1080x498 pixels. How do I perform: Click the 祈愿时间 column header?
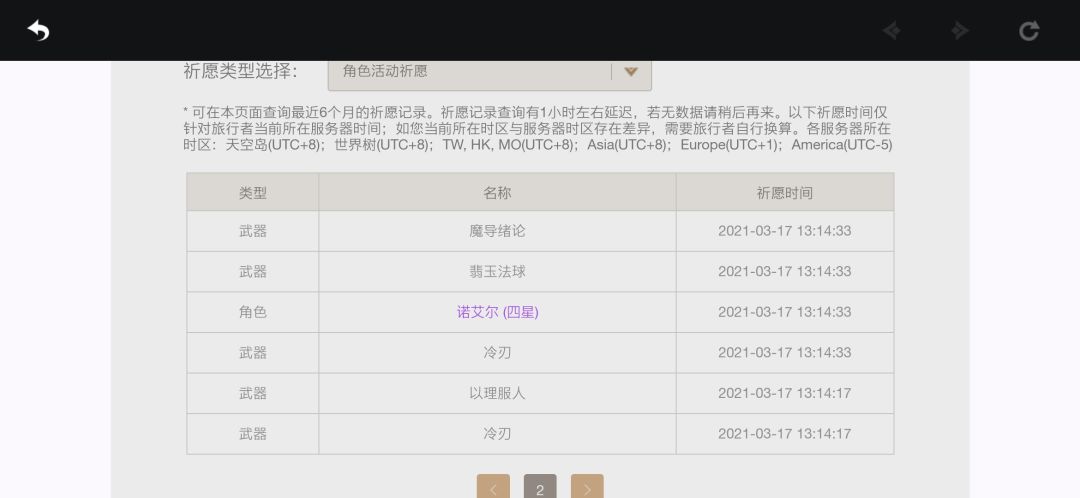click(785, 193)
